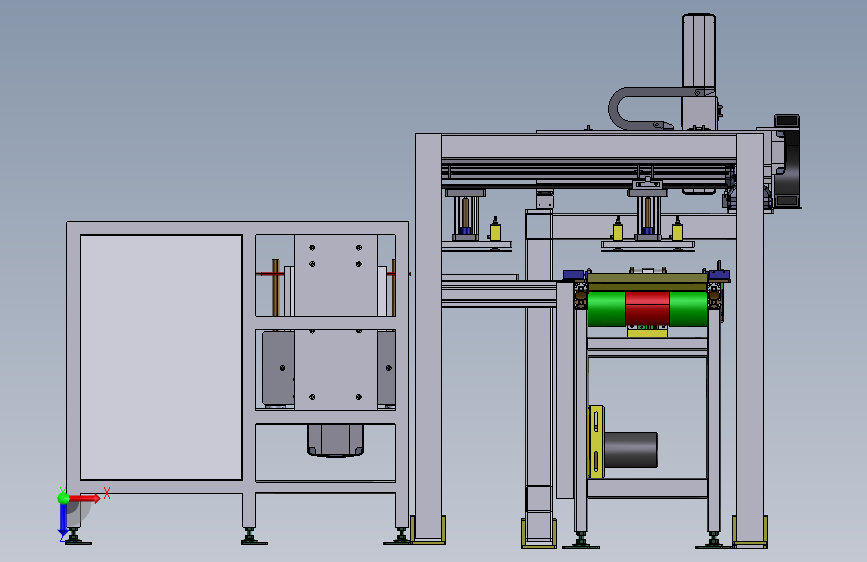Image resolution: width=867 pixels, height=562 pixels.
Task: Click the blue Z axis arrow of the triad
Action: pyautogui.click(x=63, y=521)
